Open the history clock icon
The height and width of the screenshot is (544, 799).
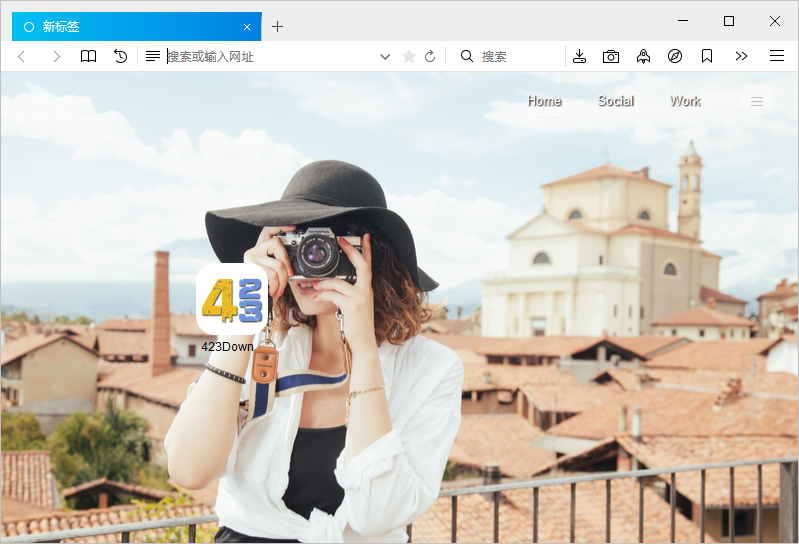[121, 57]
